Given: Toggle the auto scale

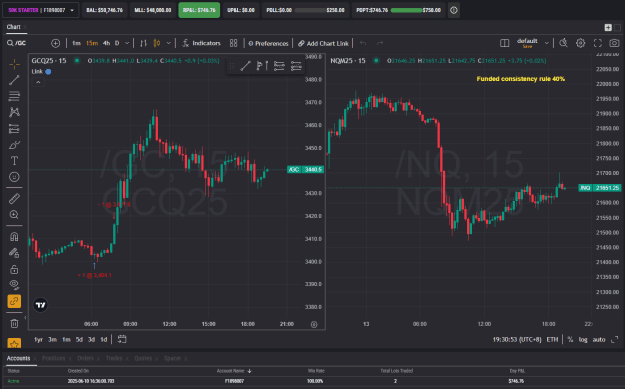Looking at the screenshot, I should coord(599,340).
